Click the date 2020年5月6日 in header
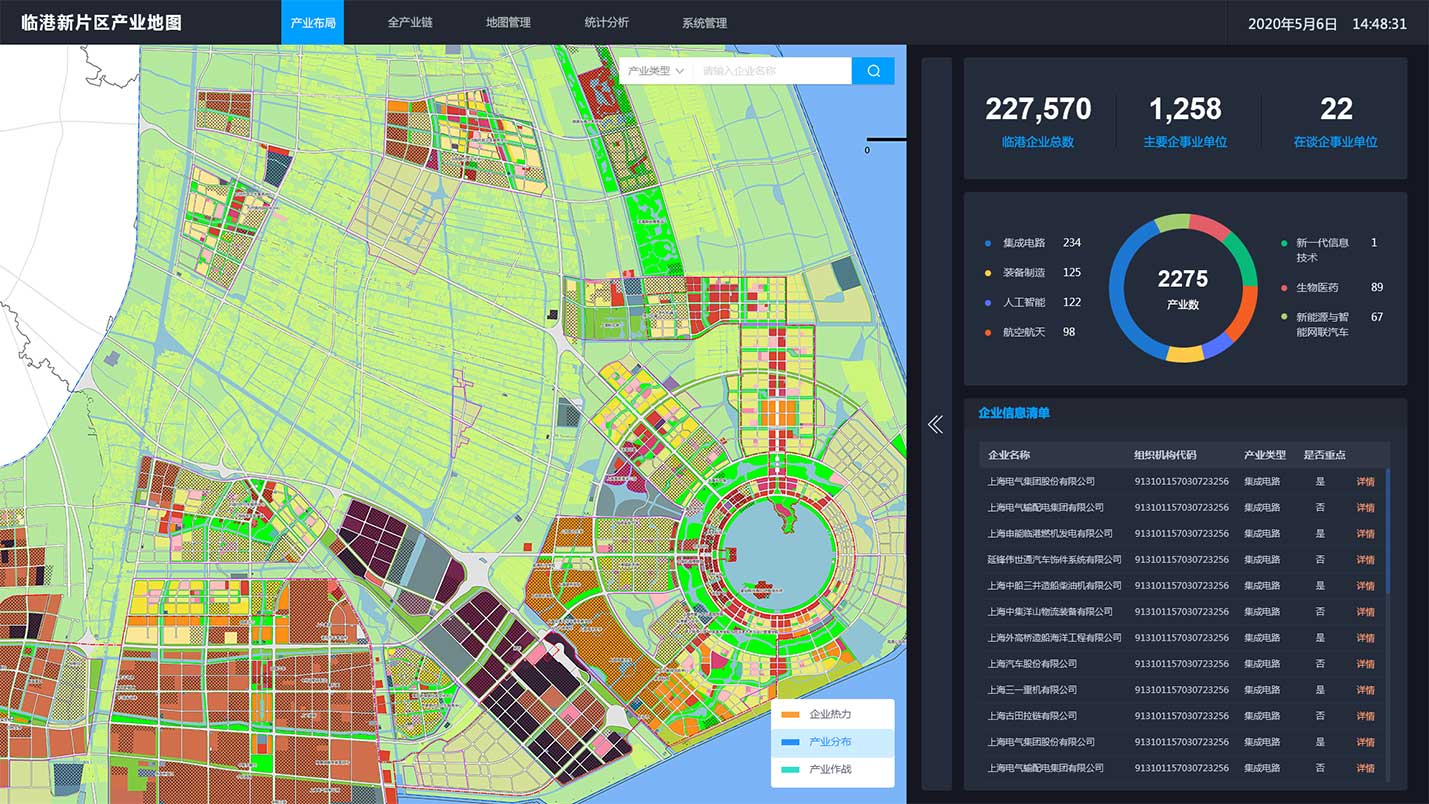This screenshot has width=1429, height=804. pyautogui.click(x=1292, y=23)
